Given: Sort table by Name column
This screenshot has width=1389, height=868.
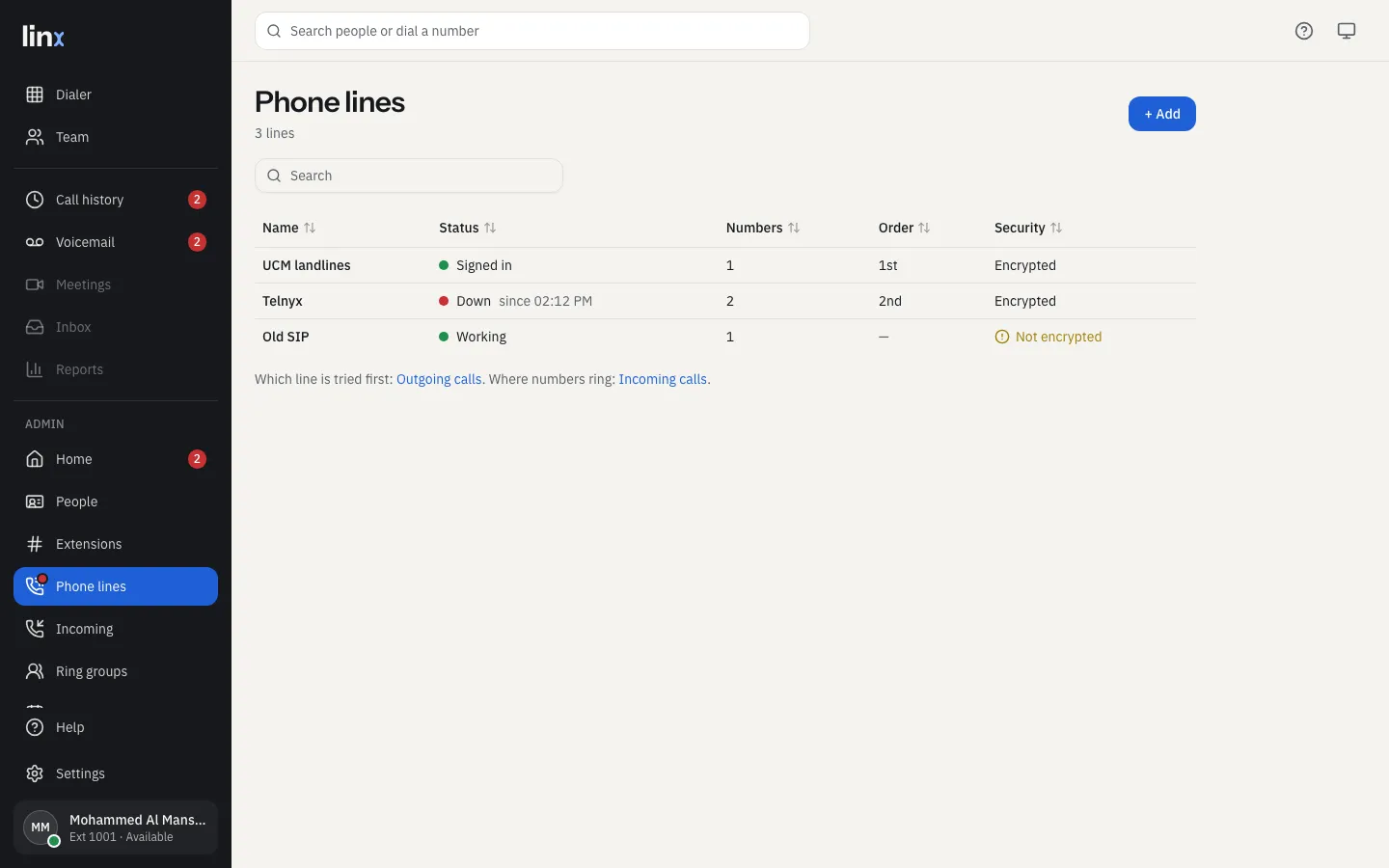Looking at the screenshot, I should [x=289, y=228].
